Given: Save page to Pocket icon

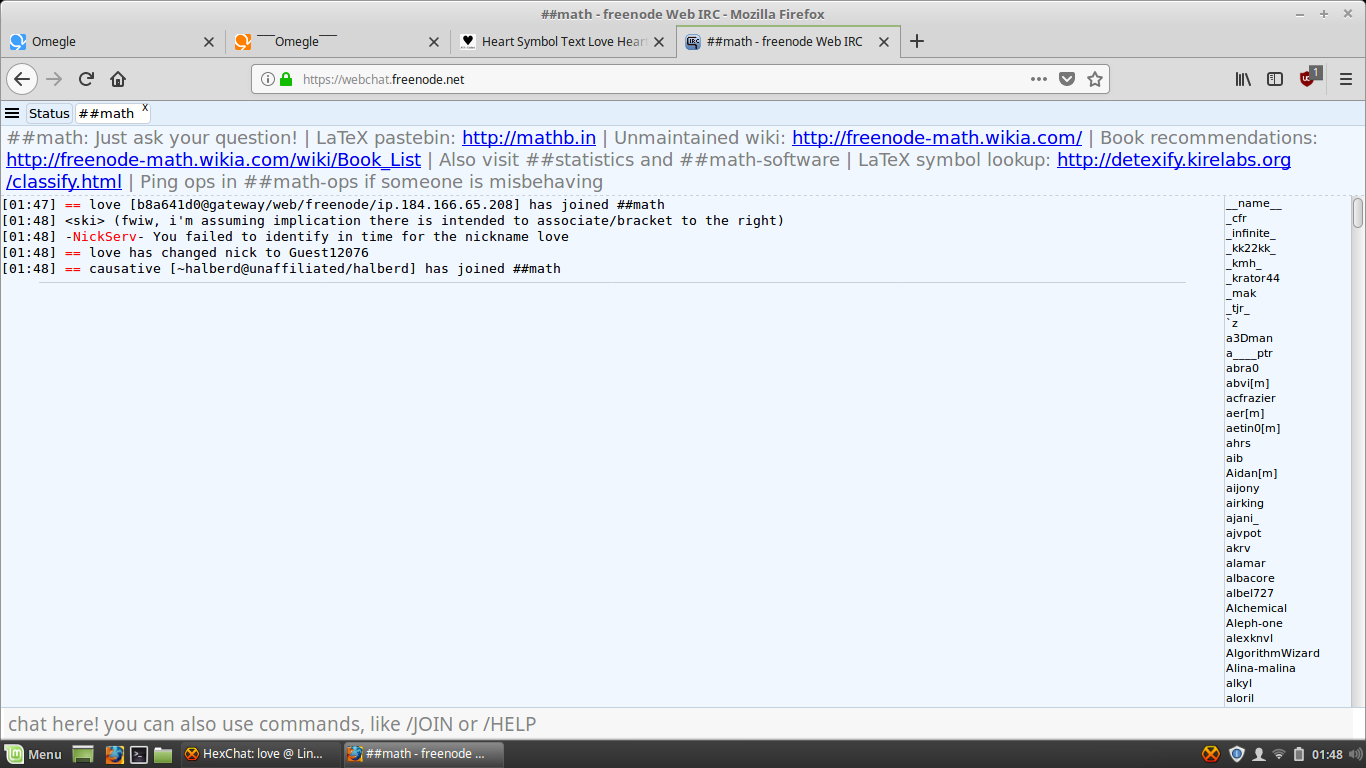Looking at the screenshot, I should (1067, 79).
